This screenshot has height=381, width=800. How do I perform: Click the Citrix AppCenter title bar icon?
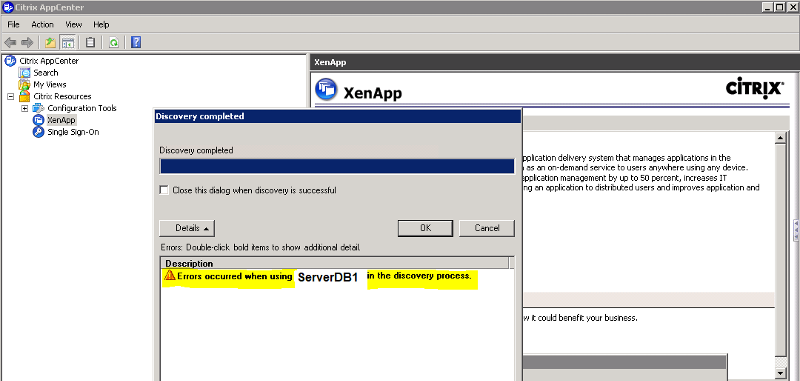point(8,7)
